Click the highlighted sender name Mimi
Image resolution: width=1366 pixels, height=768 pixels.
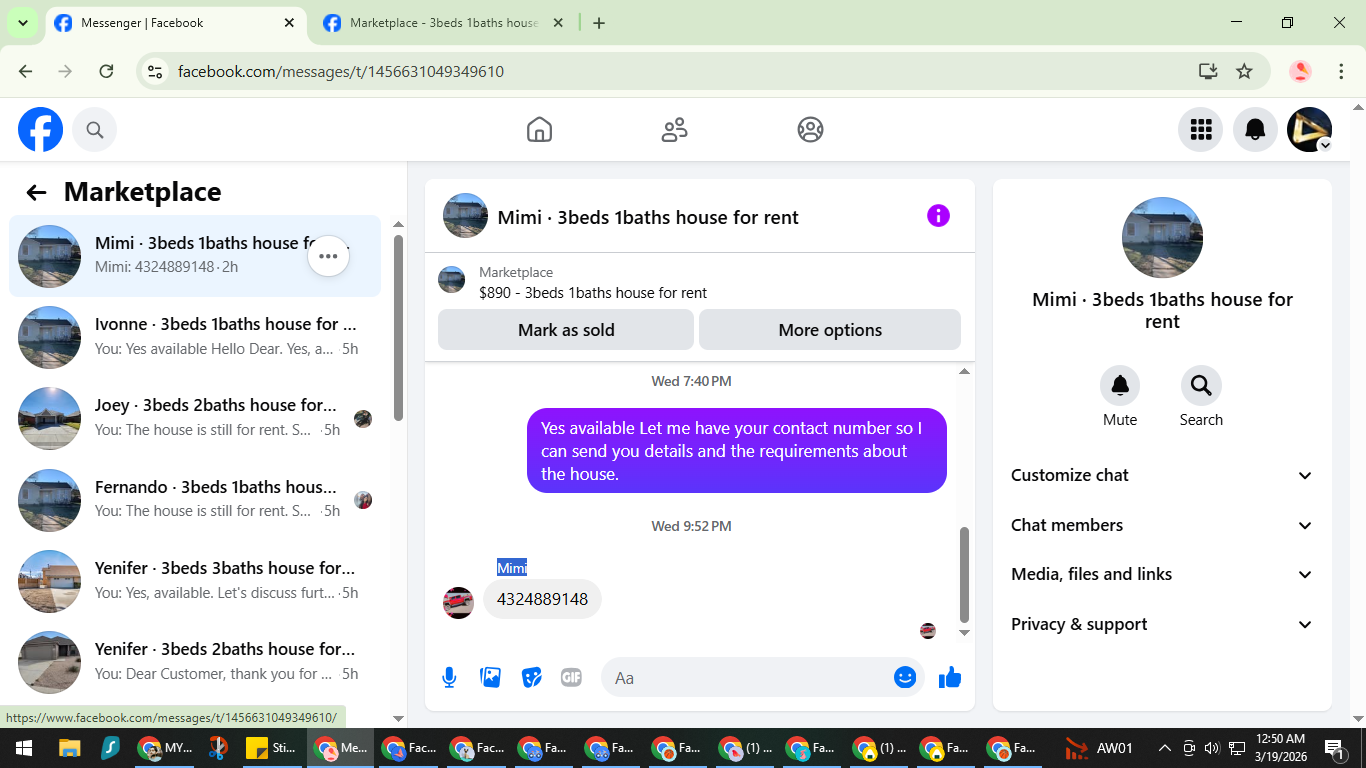pos(512,568)
